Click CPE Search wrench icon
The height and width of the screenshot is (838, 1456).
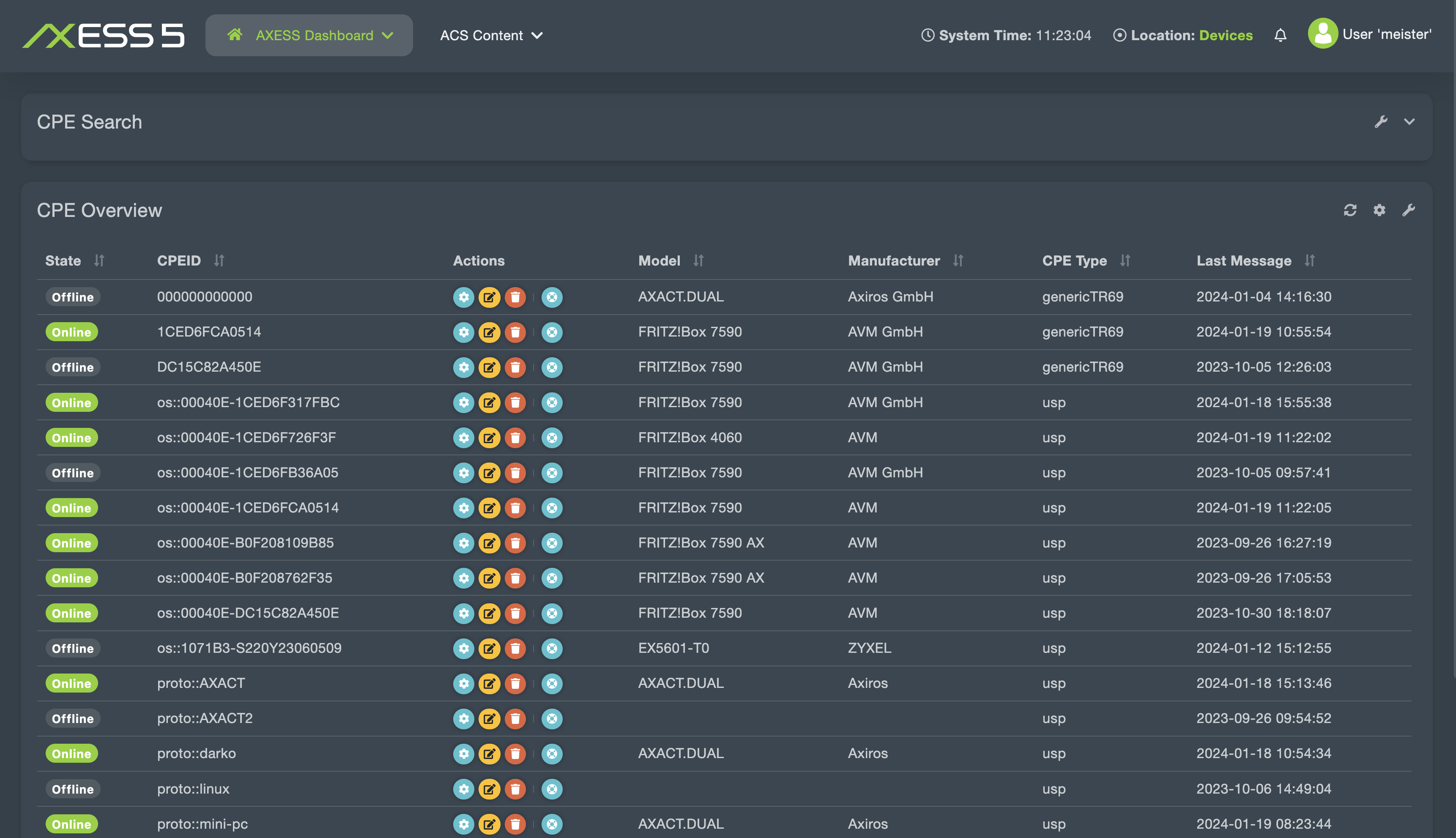[1381, 121]
